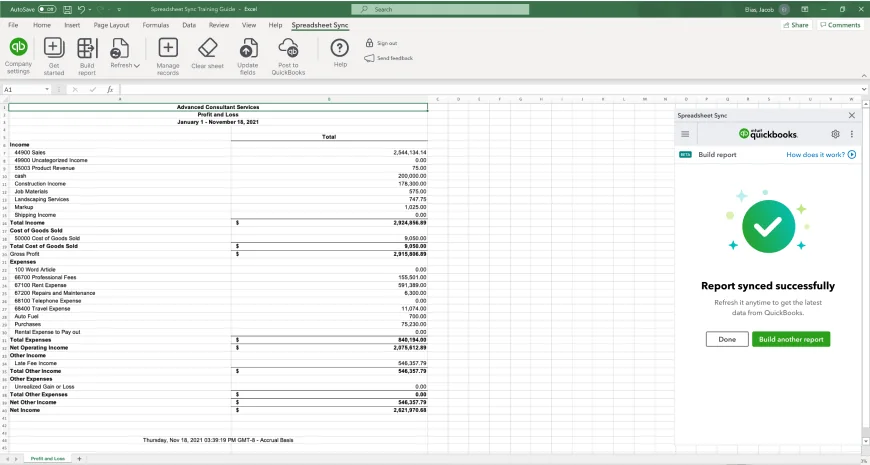870x465 pixels.
Task: Click the vertical scrollbar of the sheet
Action: pos(866,272)
